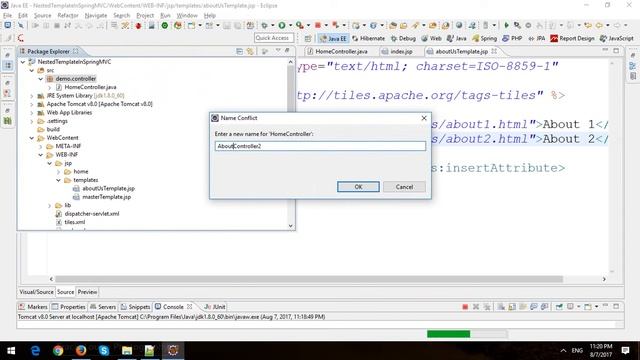Open the Source menu
This screenshot has height=360, width=640.
(x=42, y=16)
